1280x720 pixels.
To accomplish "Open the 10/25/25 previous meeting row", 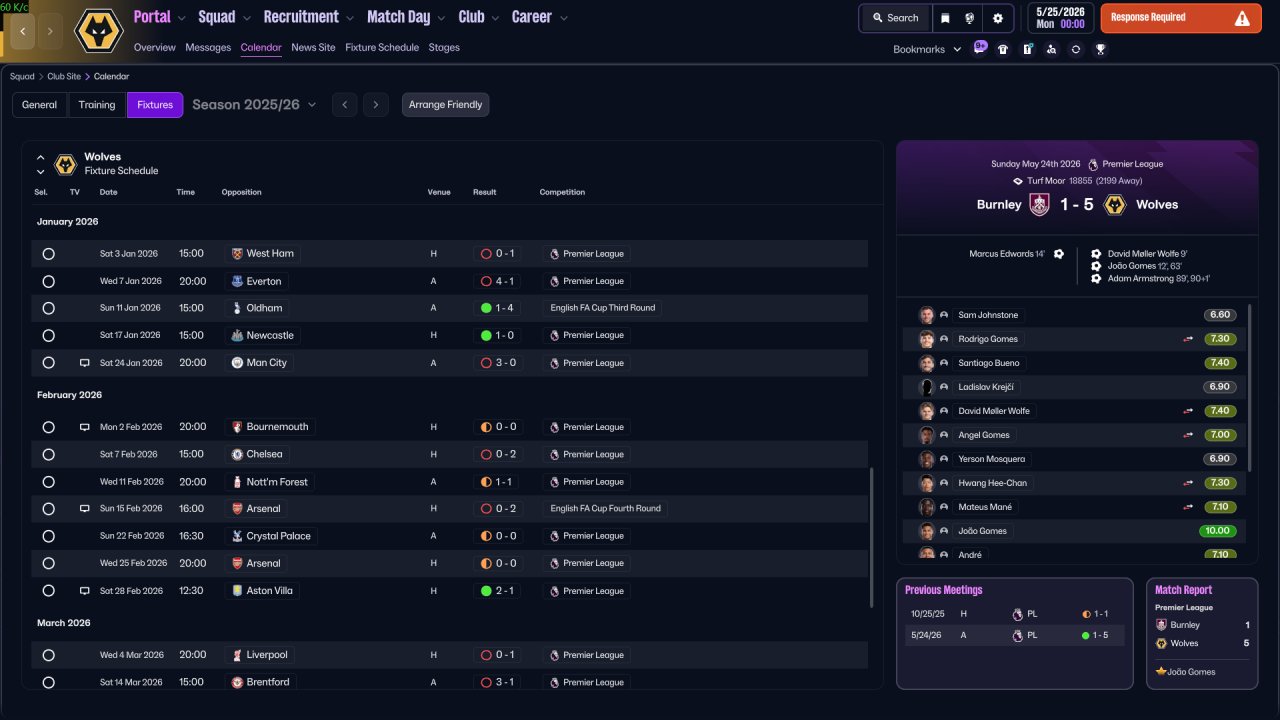I will [x=1014, y=614].
